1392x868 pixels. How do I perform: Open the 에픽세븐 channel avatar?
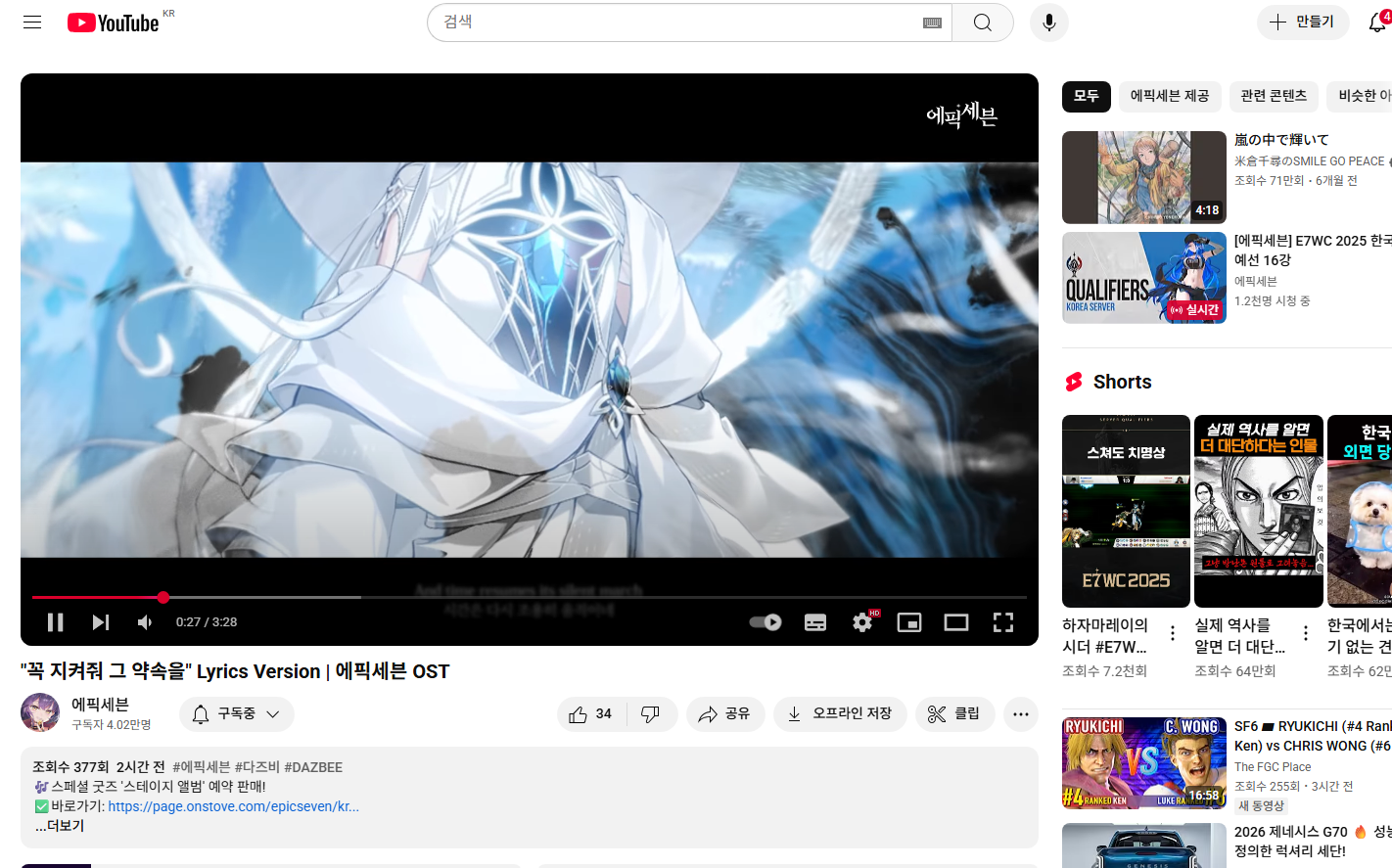pyautogui.click(x=40, y=712)
